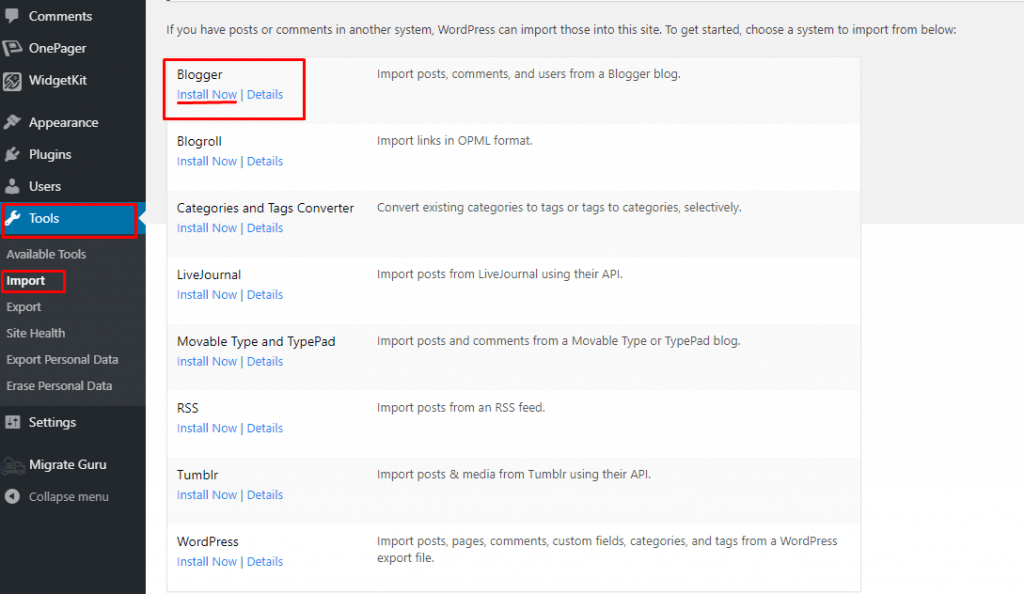View Details for the Blogroll importer

pyautogui.click(x=264, y=161)
